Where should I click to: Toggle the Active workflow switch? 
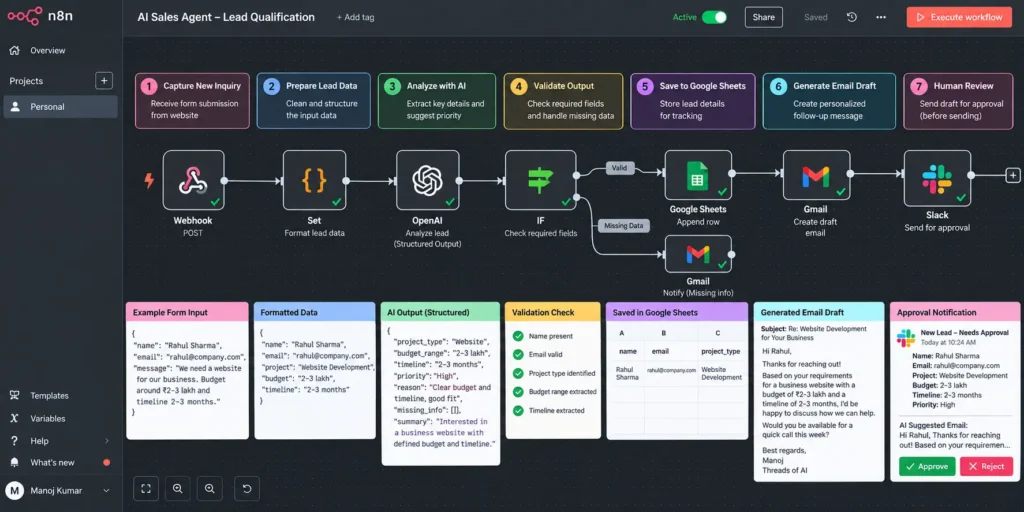(x=714, y=18)
